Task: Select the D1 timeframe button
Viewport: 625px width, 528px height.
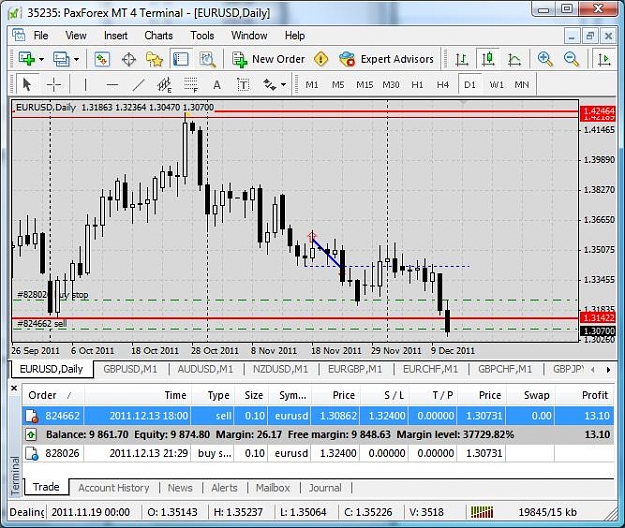Action: coord(470,84)
